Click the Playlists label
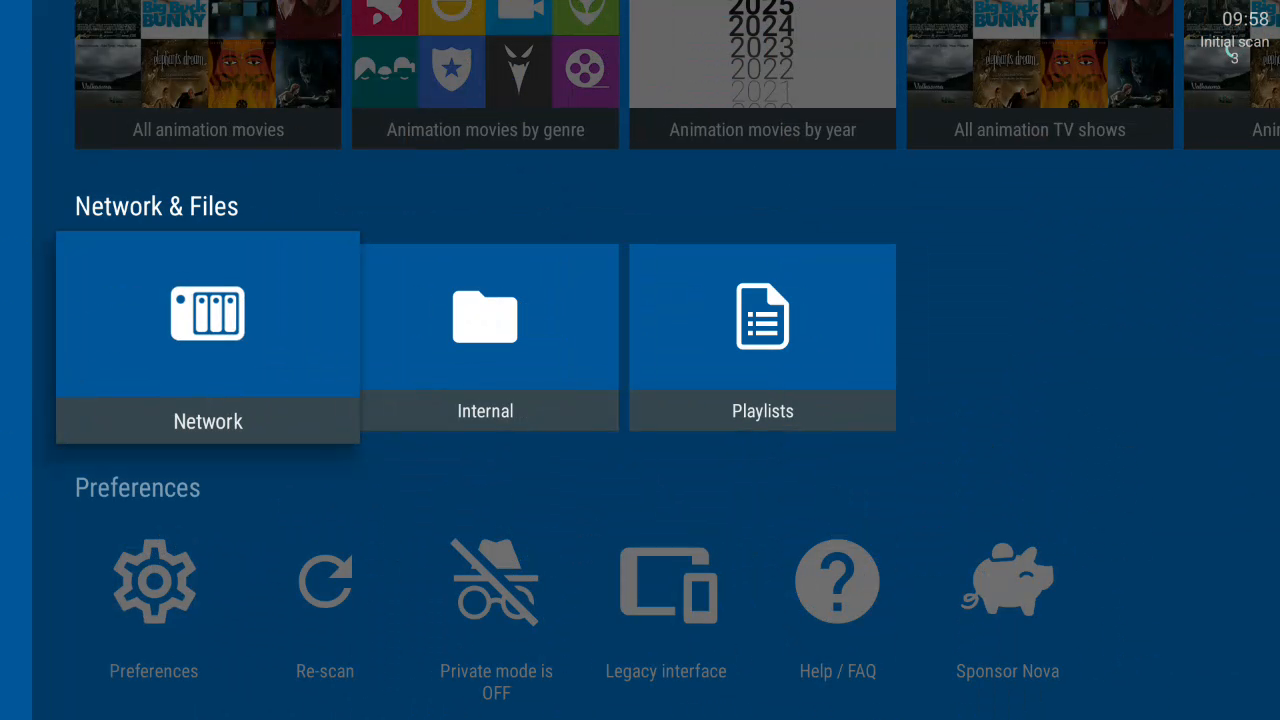Viewport: 1280px width, 720px height. [763, 411]
